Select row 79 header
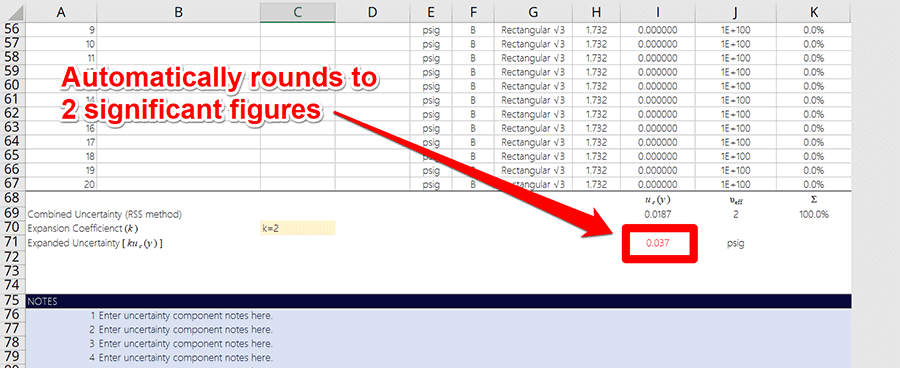Image resolution: width=900 pixels, height=368 pixels. coord(13,357)
